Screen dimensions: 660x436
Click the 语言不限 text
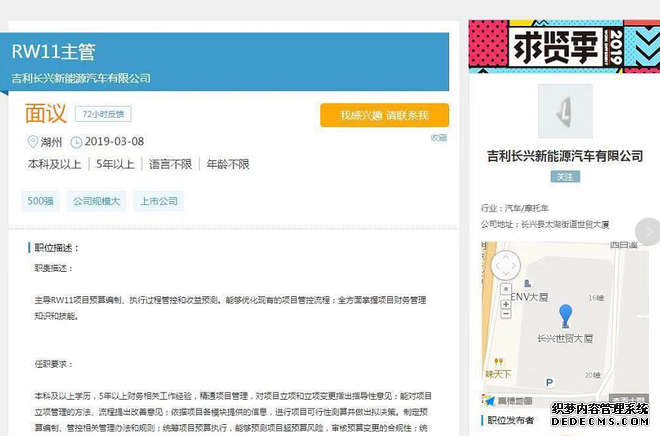pos(170,164)
